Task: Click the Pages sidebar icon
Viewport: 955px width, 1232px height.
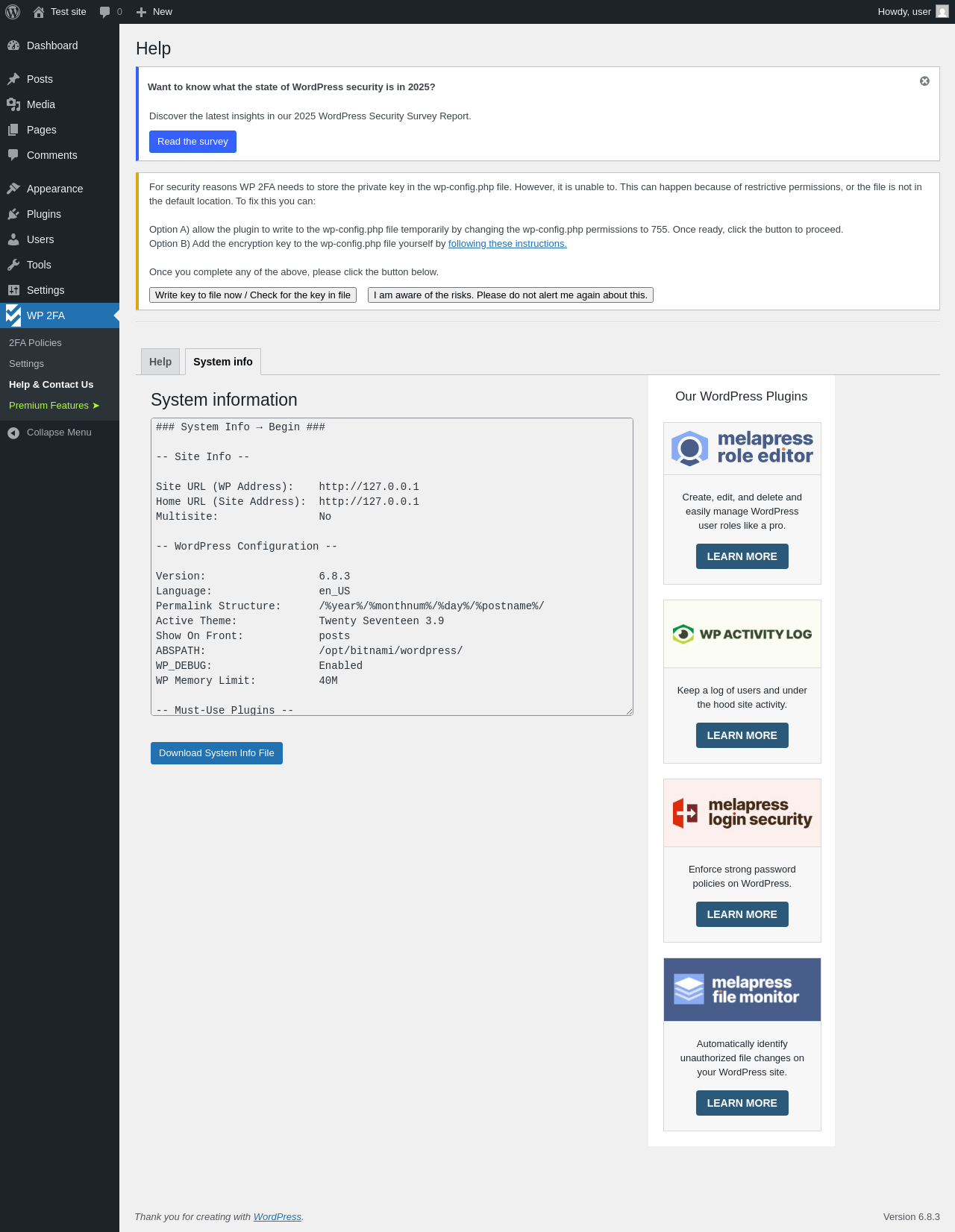Action: (13, 130)
